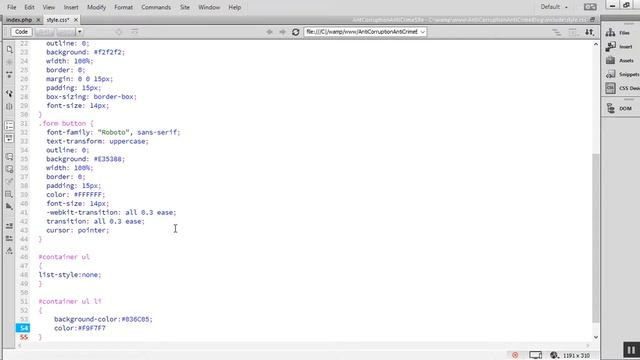Image resolution: width=640 pixels, height=360 pixels.
Task: Refresh the view with the reload icon
Action: click(x=296, y=32)
